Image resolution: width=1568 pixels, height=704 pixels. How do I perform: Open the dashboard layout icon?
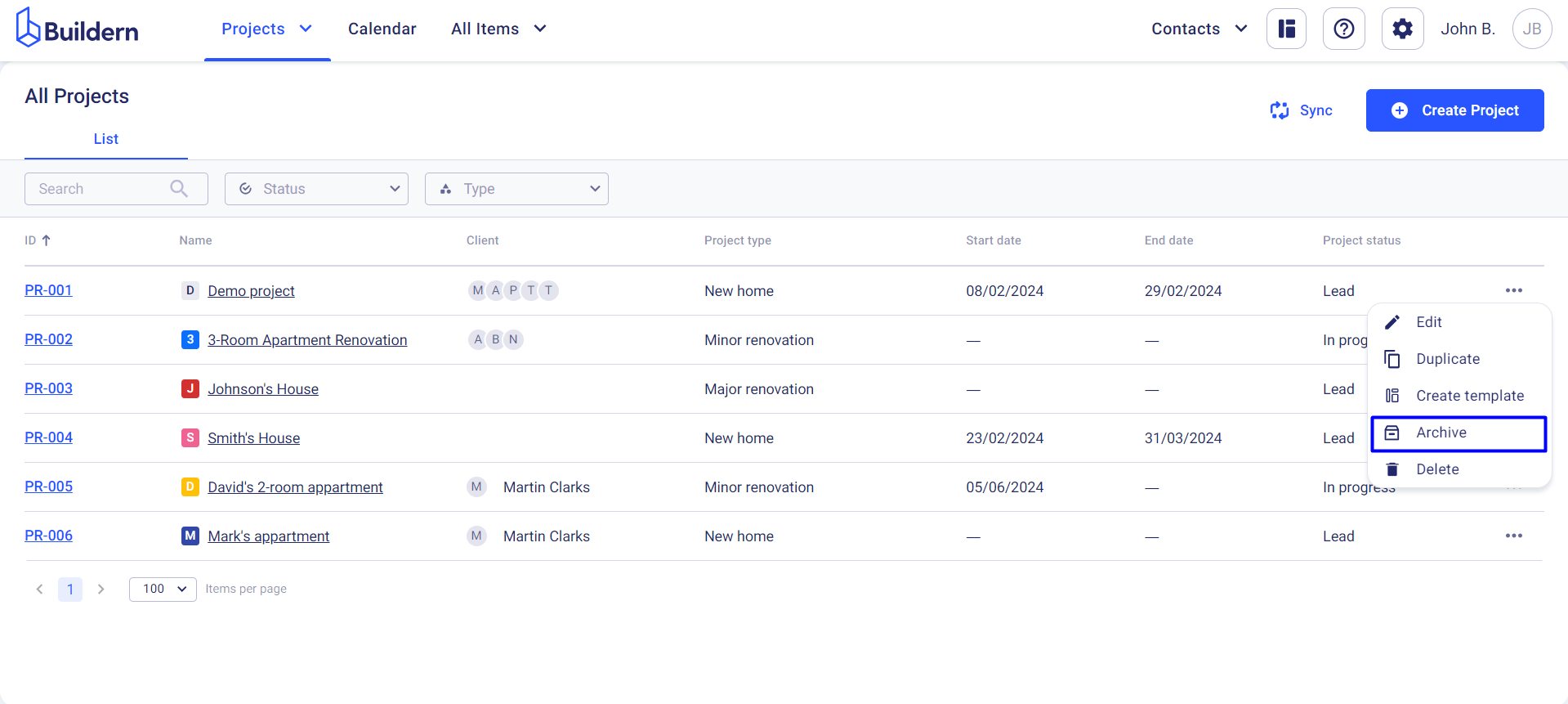pos(1287,29)
